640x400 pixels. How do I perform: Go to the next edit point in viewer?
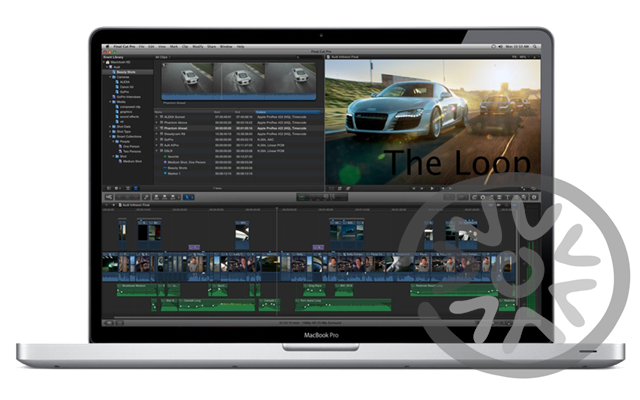[422, 188]
